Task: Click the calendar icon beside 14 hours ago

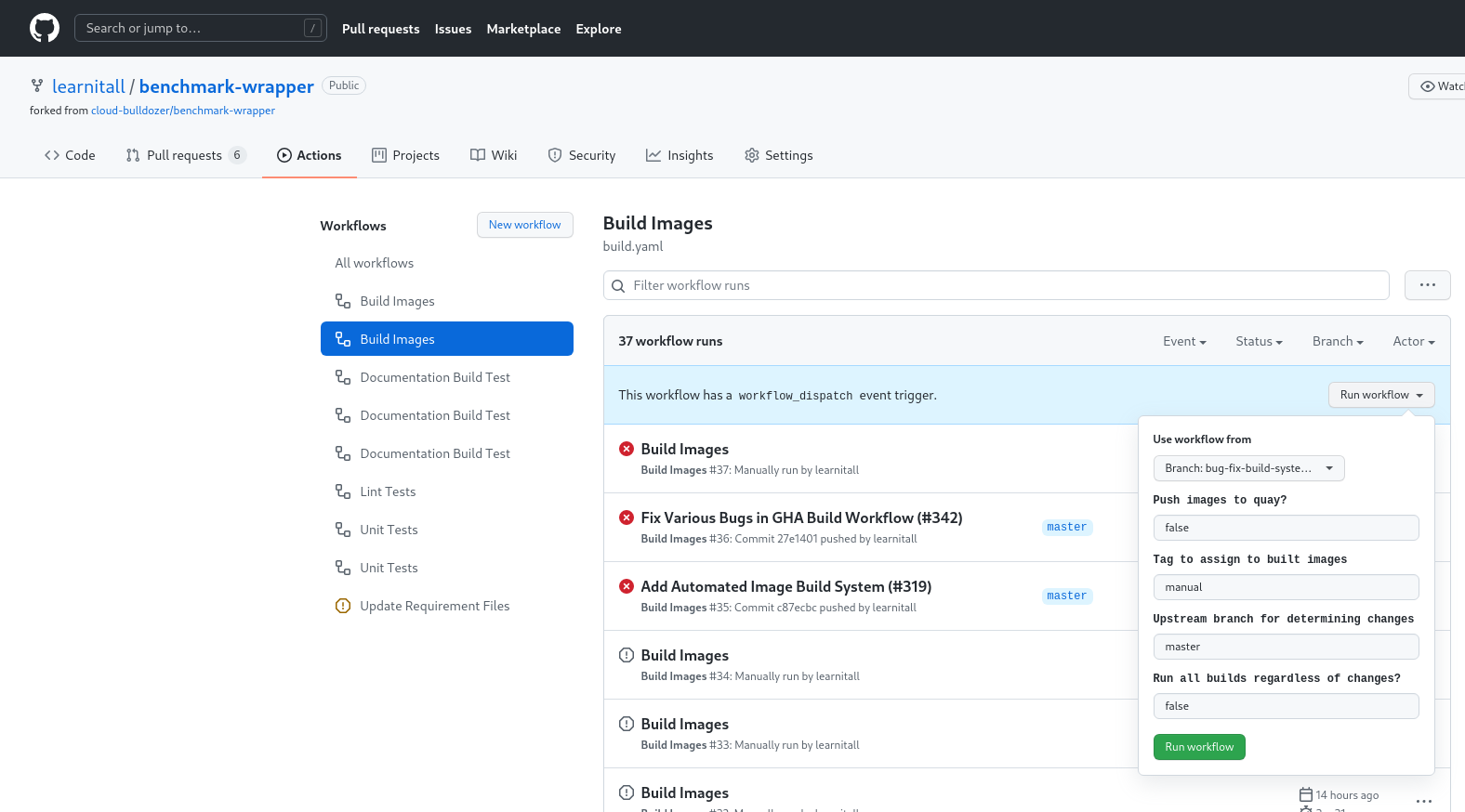Action: pos(1306,794)
